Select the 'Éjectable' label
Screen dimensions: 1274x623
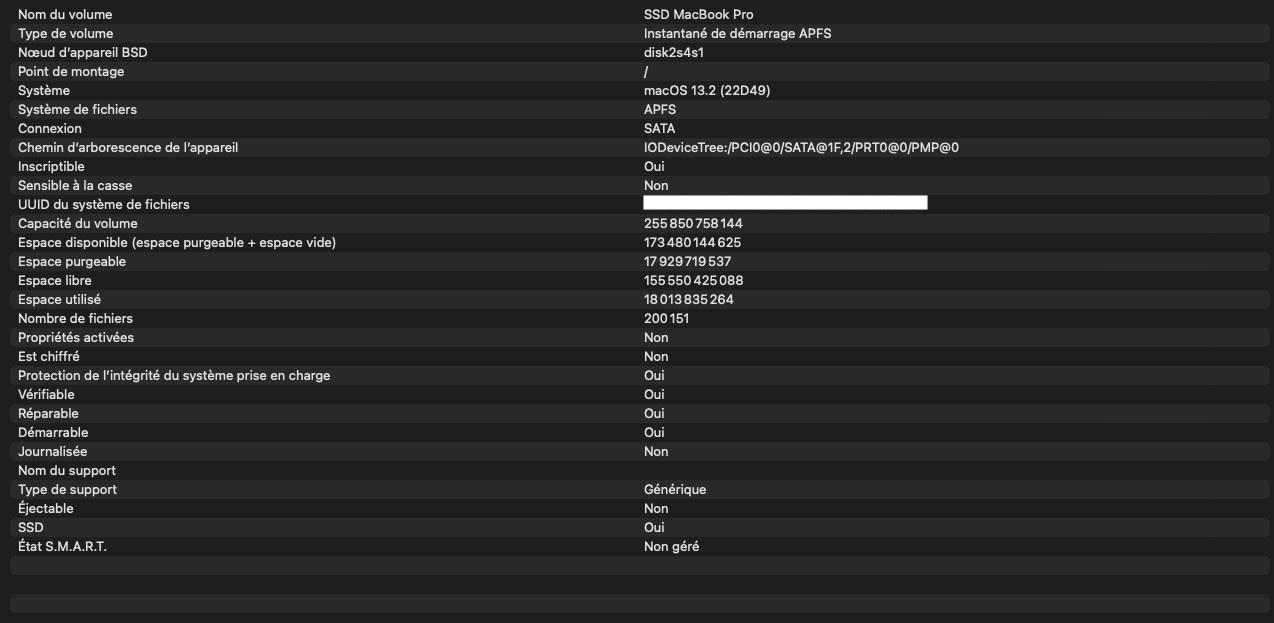[46, 509]
